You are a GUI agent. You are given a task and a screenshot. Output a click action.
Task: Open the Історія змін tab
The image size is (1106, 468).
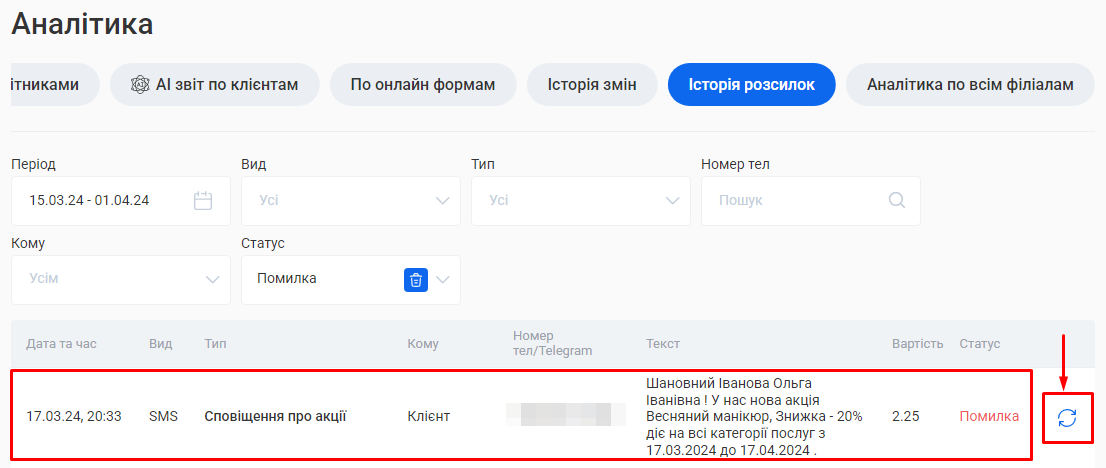[592, 85]
